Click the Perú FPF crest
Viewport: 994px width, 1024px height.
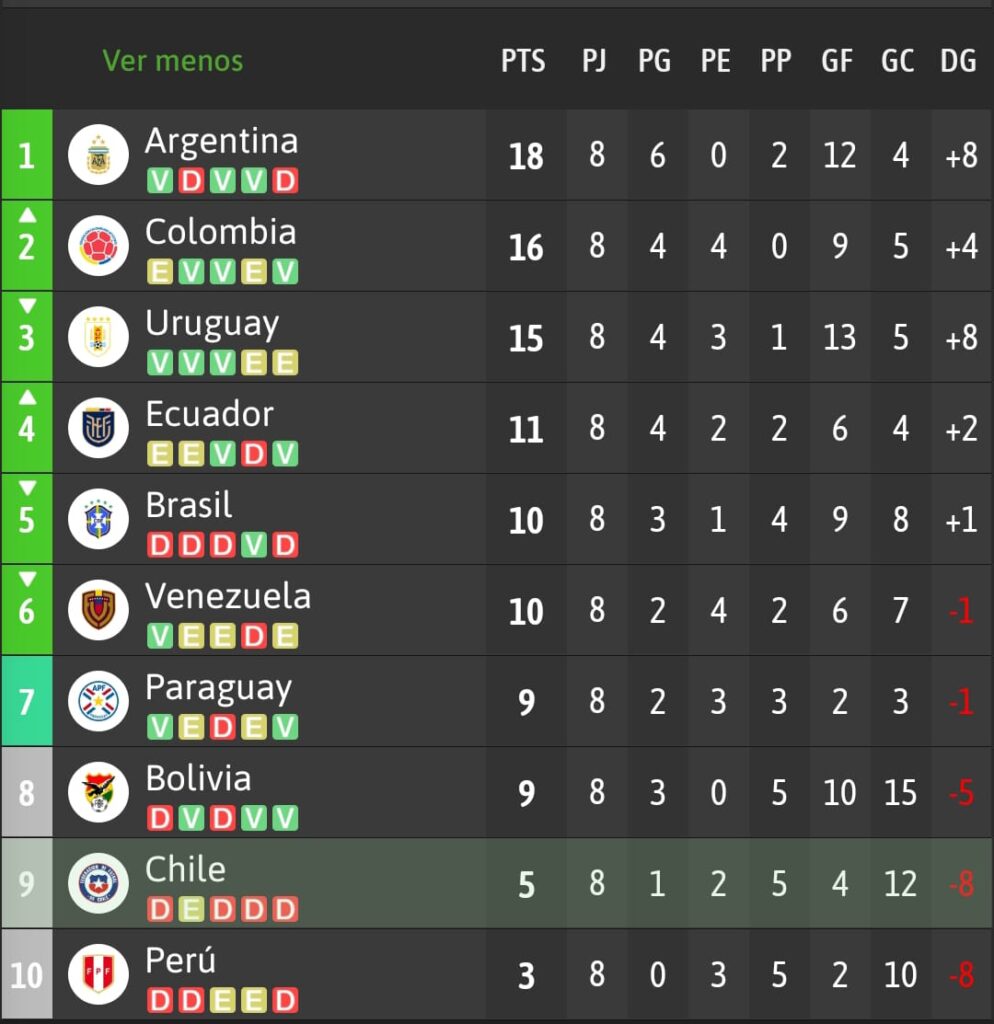tap(99, 975)
